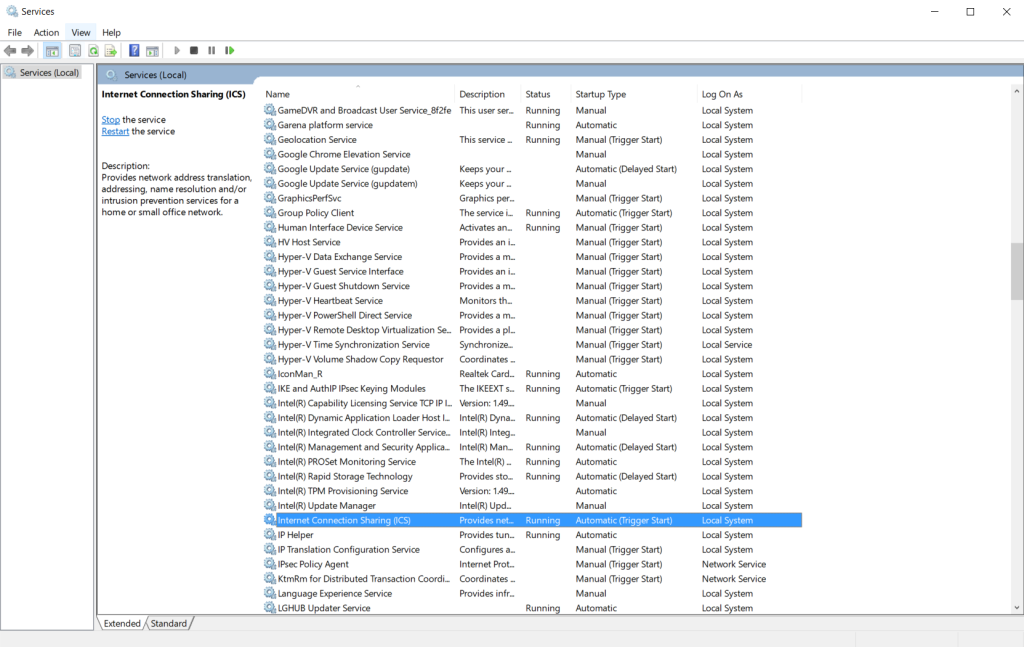Click the Stop the service link

click(110, 120)
